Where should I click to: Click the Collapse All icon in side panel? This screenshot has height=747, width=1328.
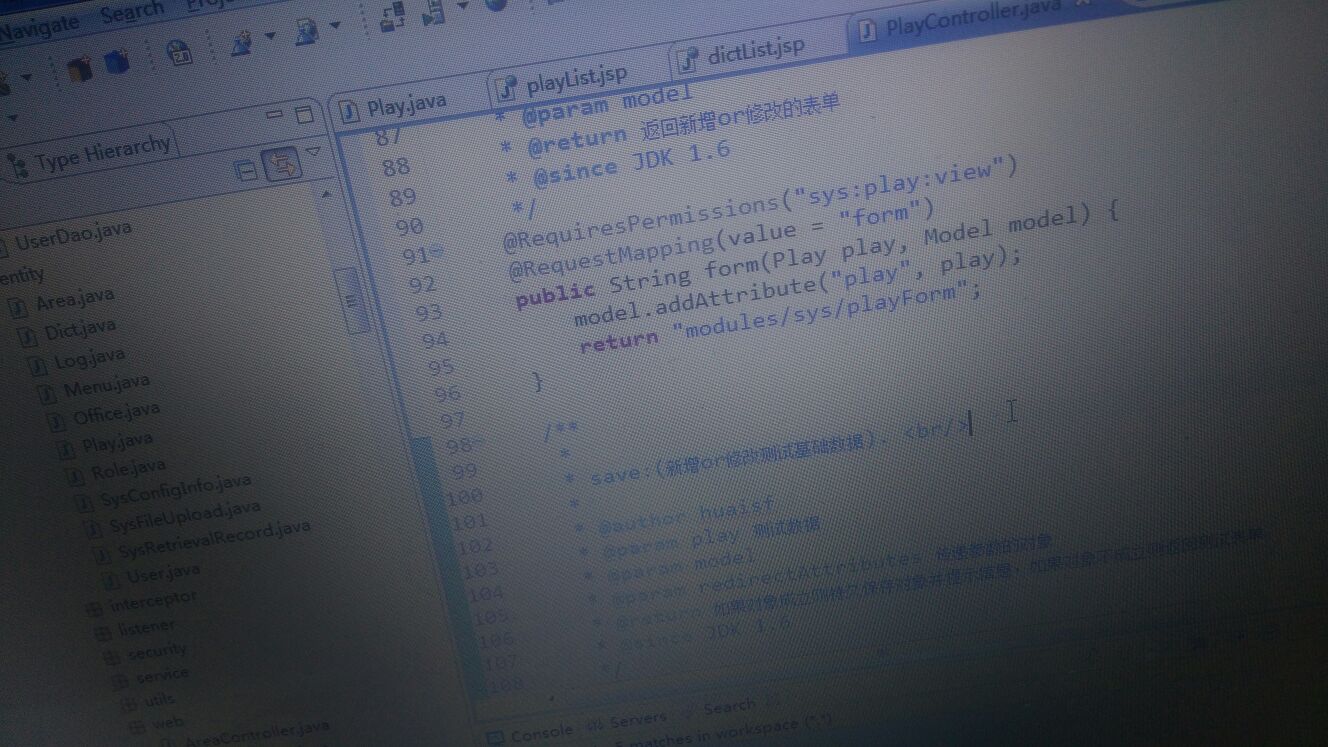tap(245, 170)
